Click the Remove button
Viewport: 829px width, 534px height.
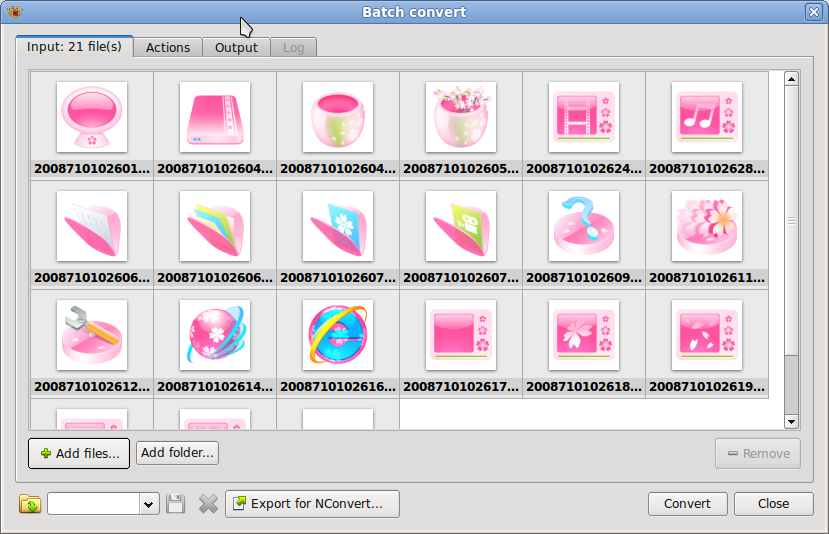pos(758,454)
